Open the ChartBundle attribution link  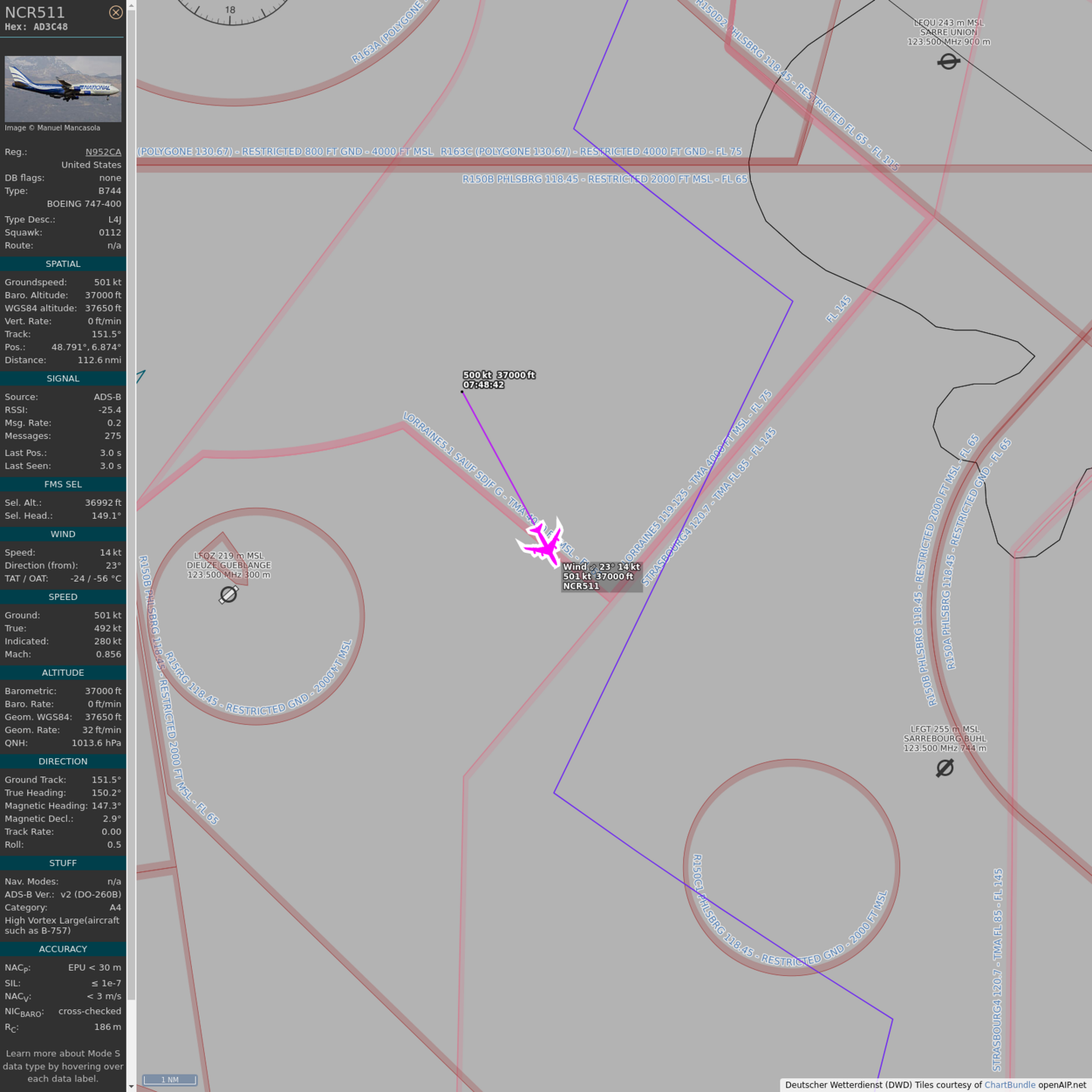[1009, 1084]
